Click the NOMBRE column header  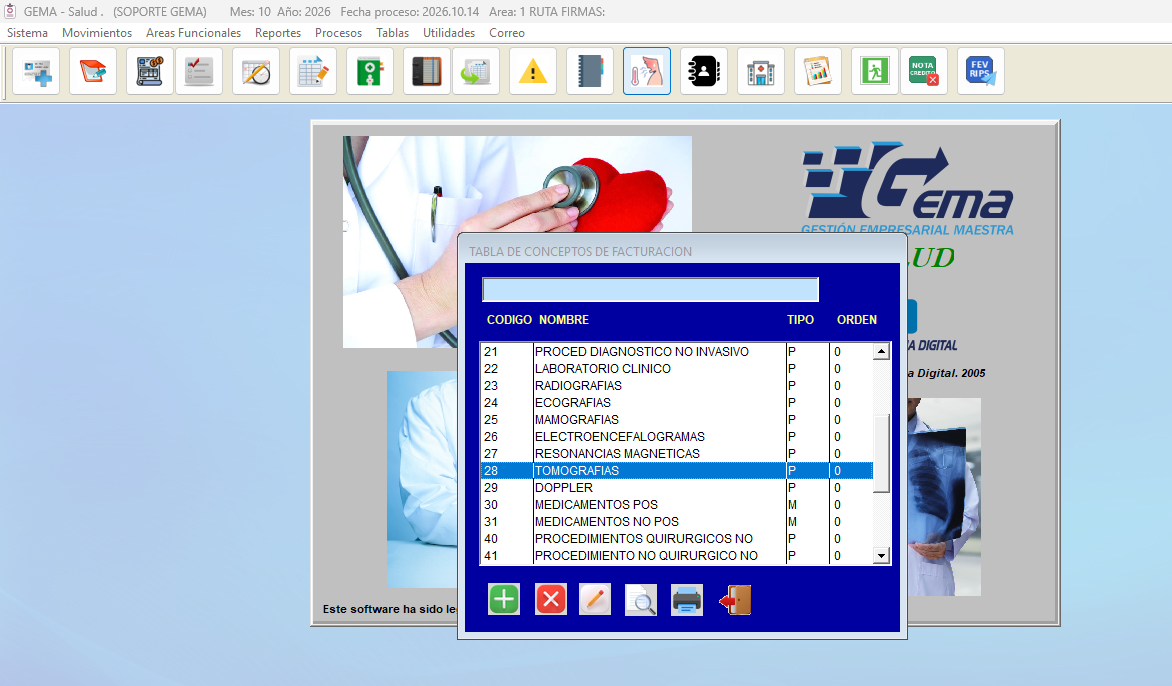pos(564,320)
